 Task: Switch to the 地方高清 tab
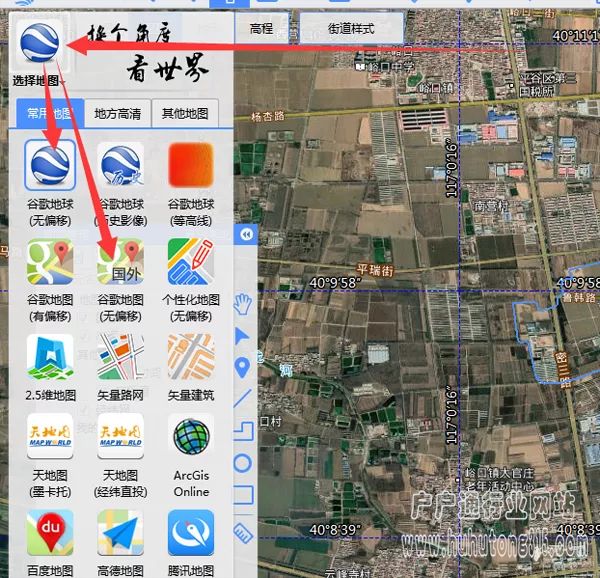coord(117,113)
